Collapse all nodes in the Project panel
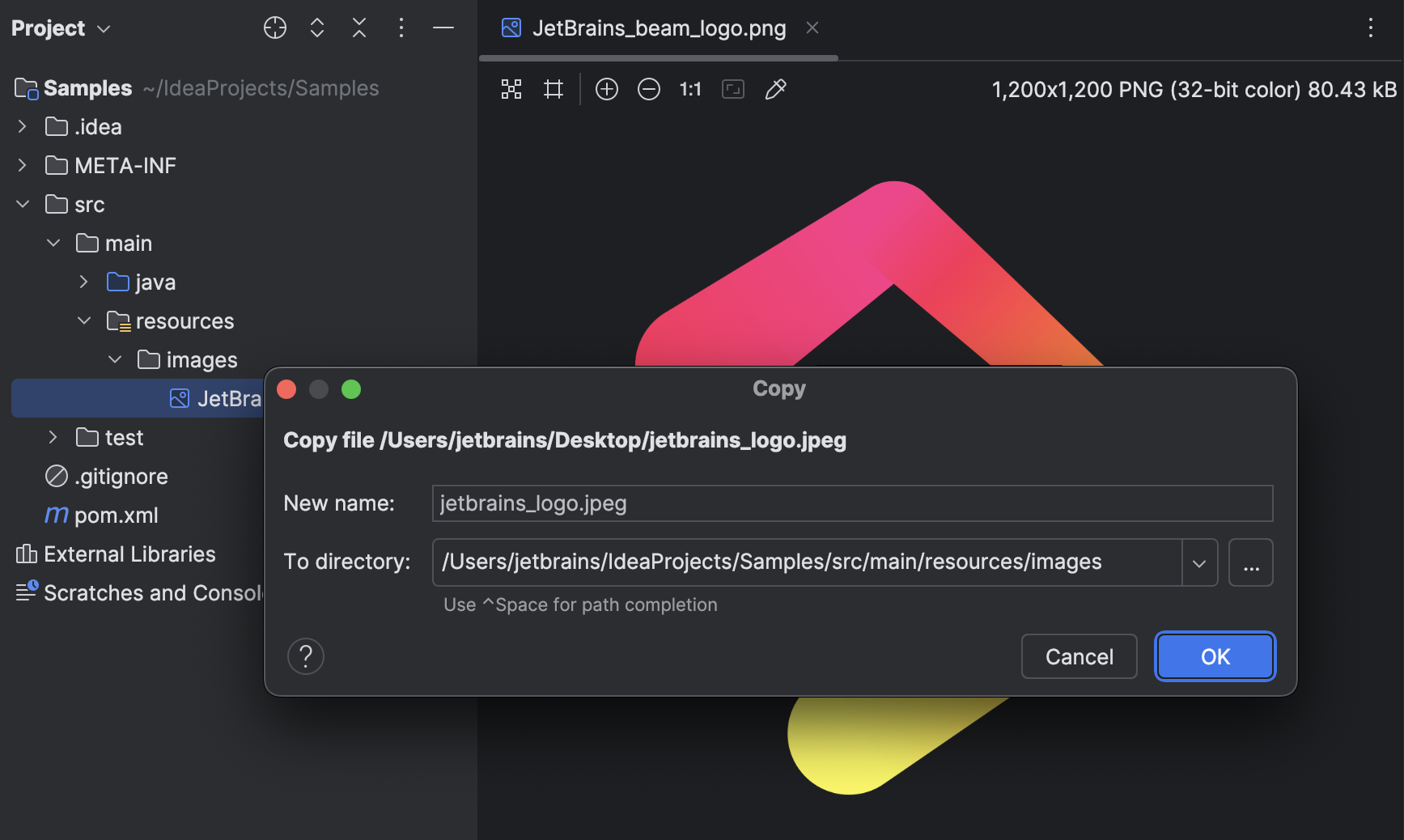The image size is (1404, 840). point(358,28)
